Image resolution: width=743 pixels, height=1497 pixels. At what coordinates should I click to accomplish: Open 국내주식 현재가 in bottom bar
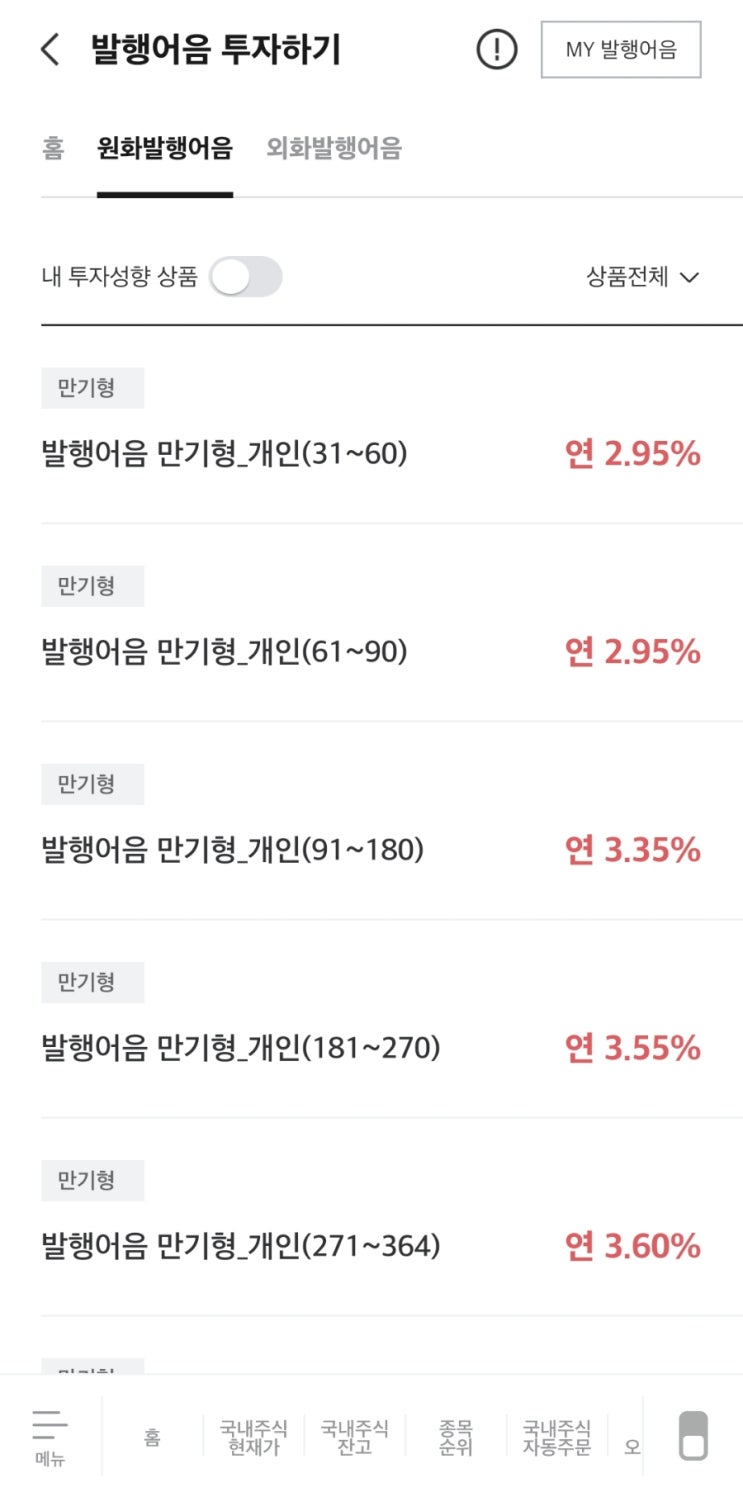tap(254, 1437)
